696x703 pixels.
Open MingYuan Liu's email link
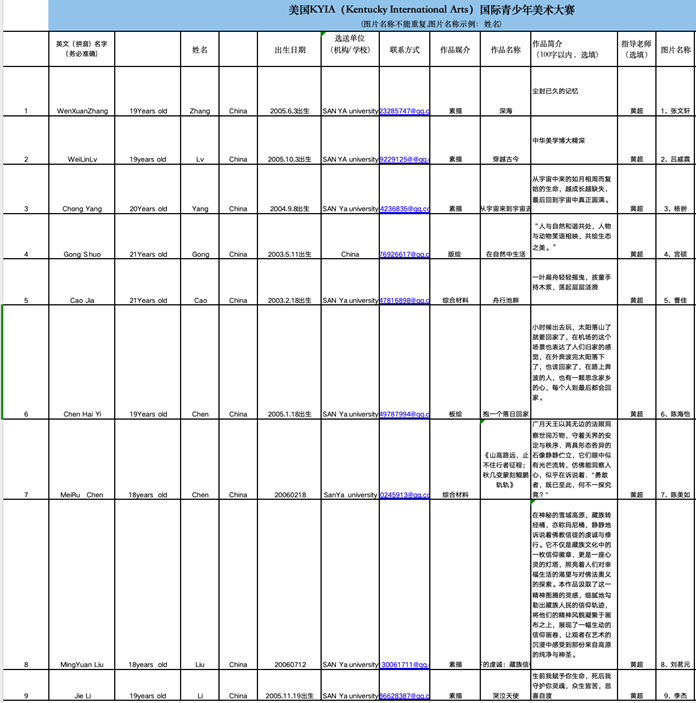[404, 664]
